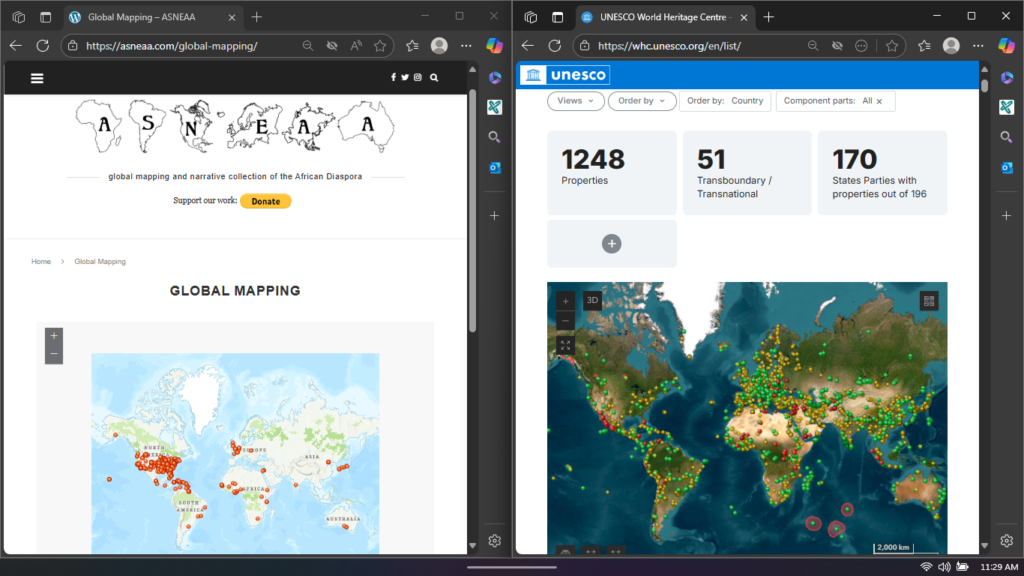Image resolution: width=1024 pixels, height=576 pixels.
Task: Zoom out on the UNESCO map
Action: tap(565, 321)
